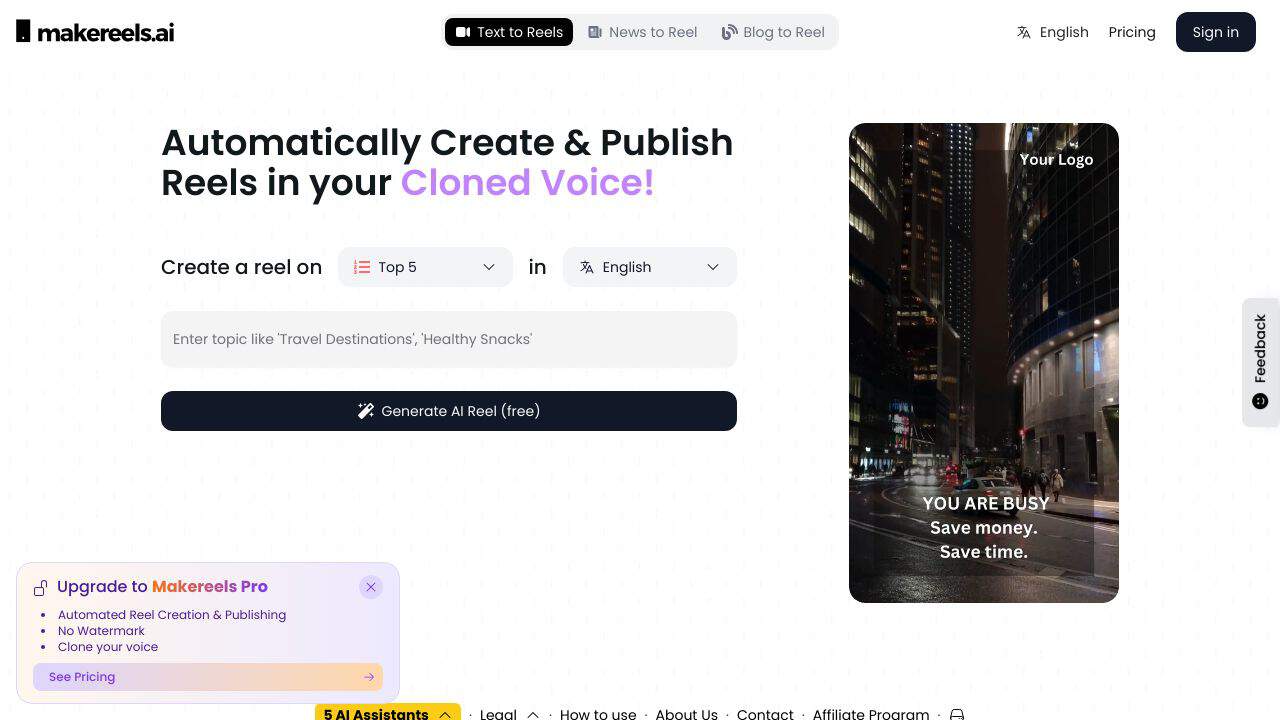Click the Sign in button

pos(1216,32)
